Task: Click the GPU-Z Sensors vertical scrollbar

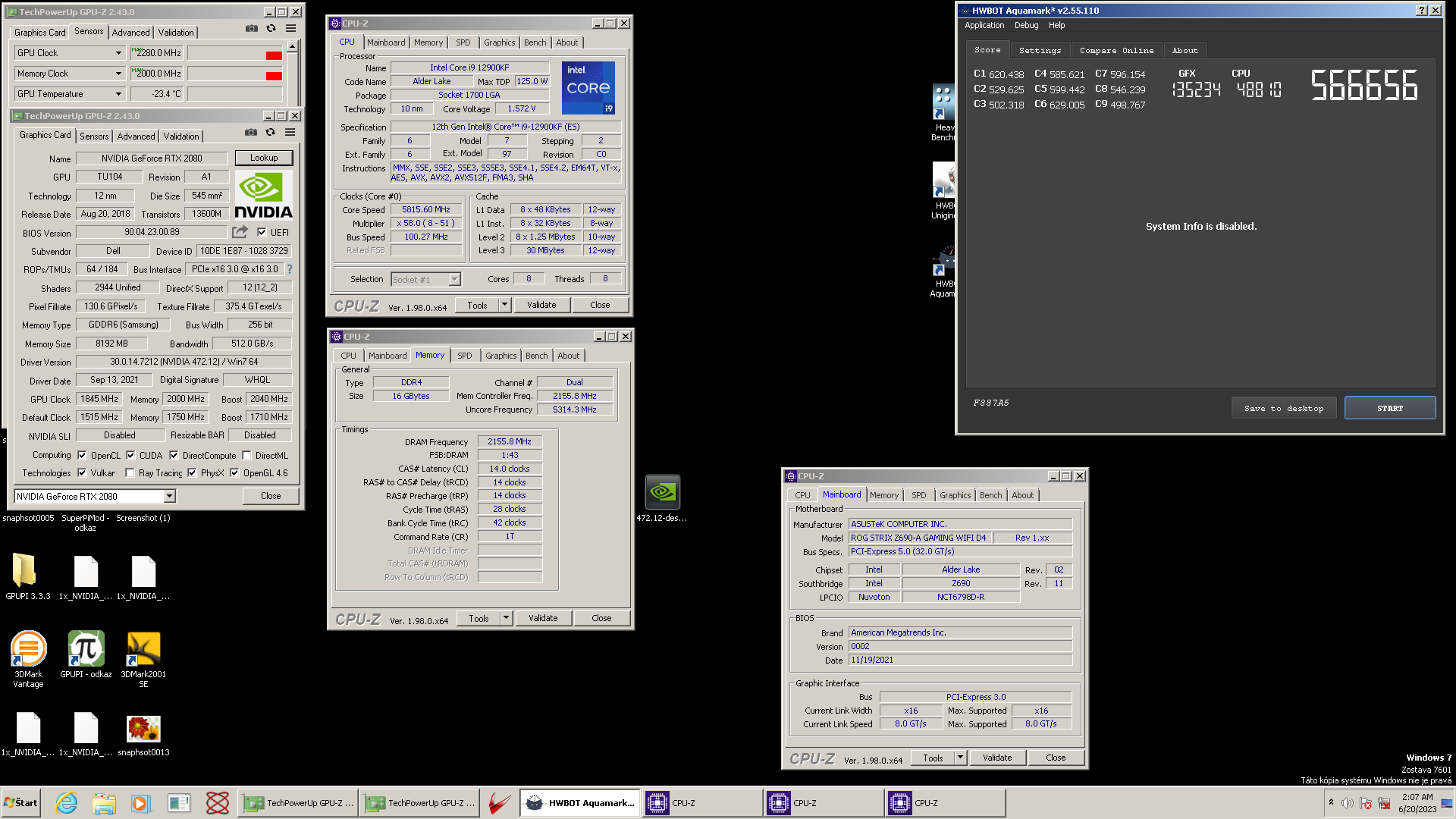Action: coord(292,72)
